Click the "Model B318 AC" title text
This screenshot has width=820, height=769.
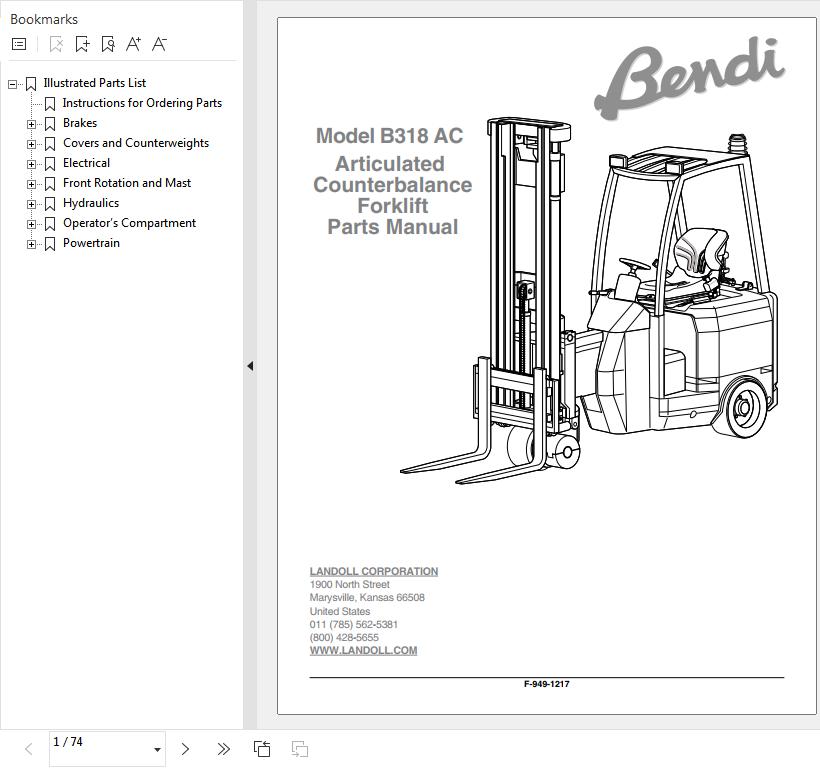point(390,136)
